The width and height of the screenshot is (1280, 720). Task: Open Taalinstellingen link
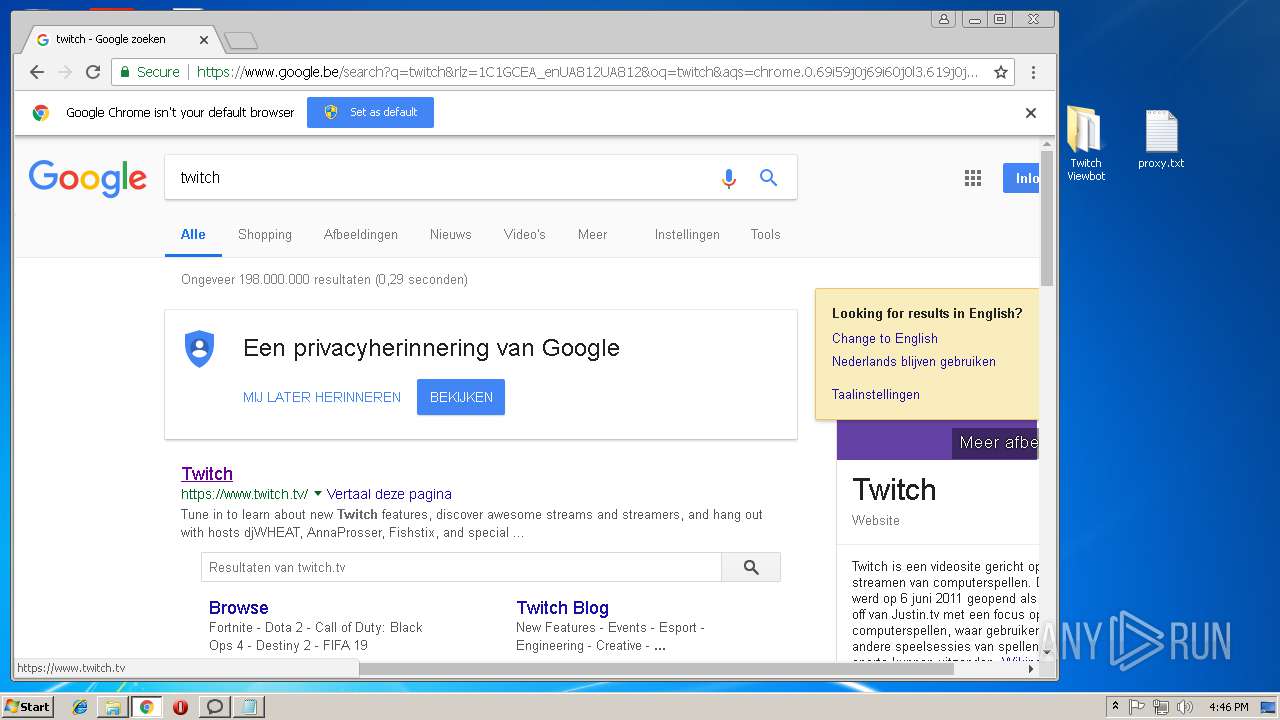pos(876,394)
